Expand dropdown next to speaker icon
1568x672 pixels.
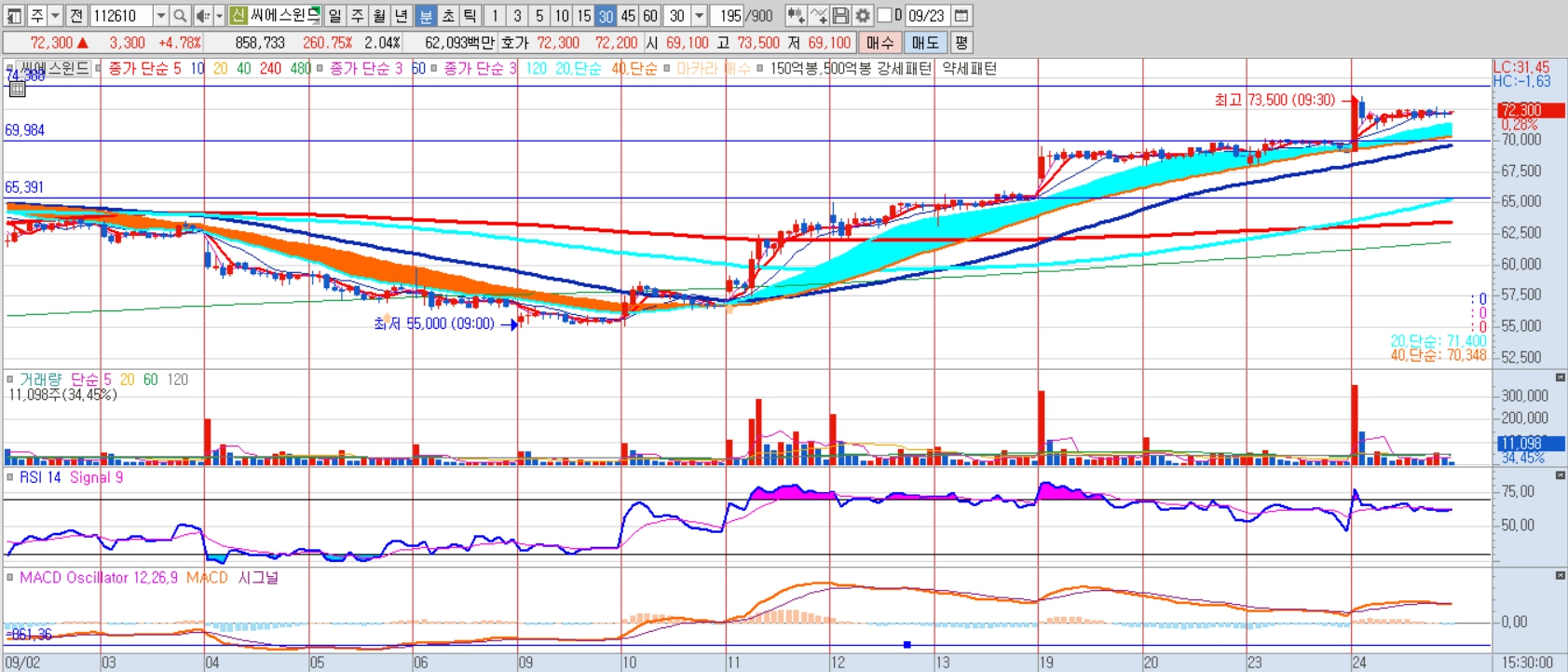coord(220,16)
